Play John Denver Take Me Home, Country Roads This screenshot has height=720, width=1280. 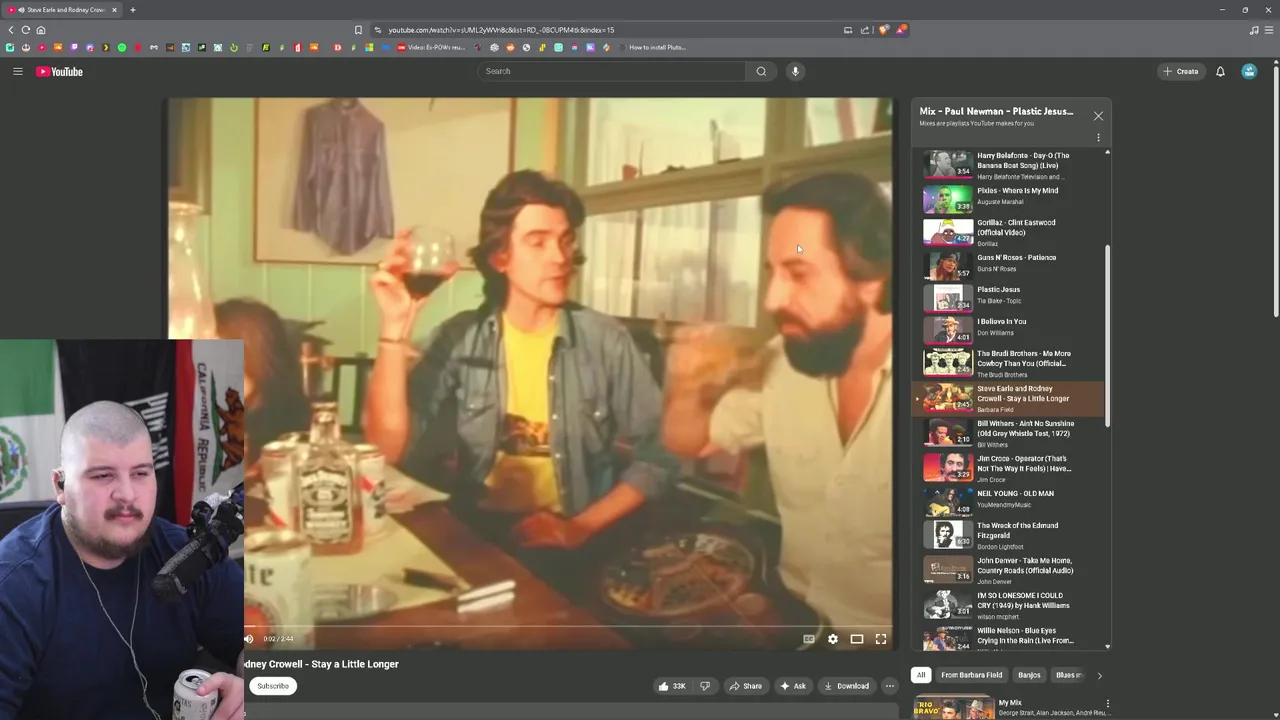(1009, 570)
